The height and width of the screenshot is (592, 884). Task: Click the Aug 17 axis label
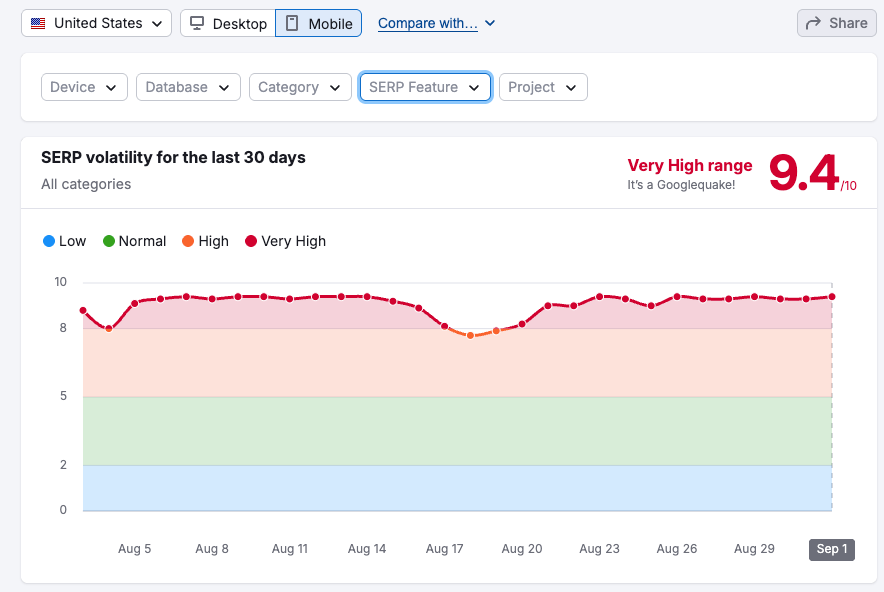(x=444, y=549)
